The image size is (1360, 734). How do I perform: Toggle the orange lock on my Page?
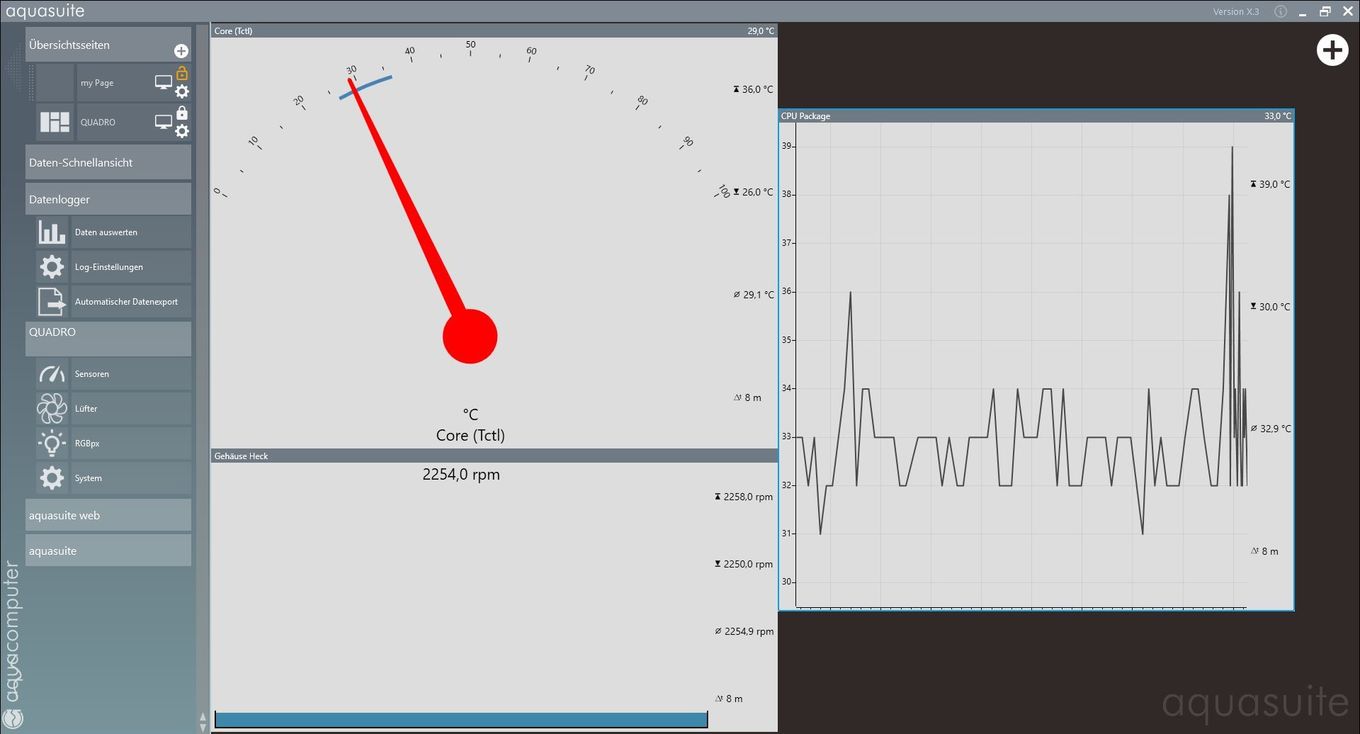(x=182, y=73)
